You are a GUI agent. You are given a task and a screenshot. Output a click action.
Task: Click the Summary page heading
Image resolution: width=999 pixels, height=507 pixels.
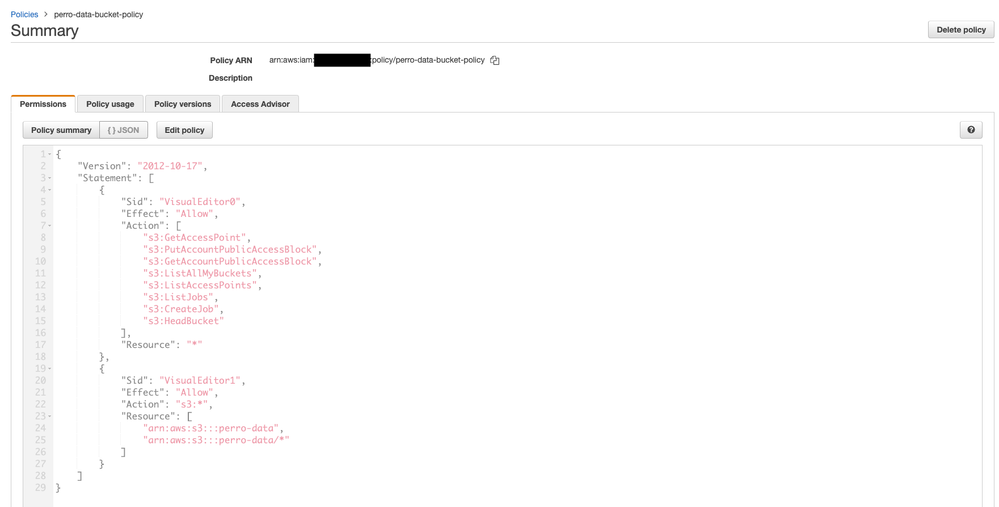pyautogui.click(x=45, y=31)
